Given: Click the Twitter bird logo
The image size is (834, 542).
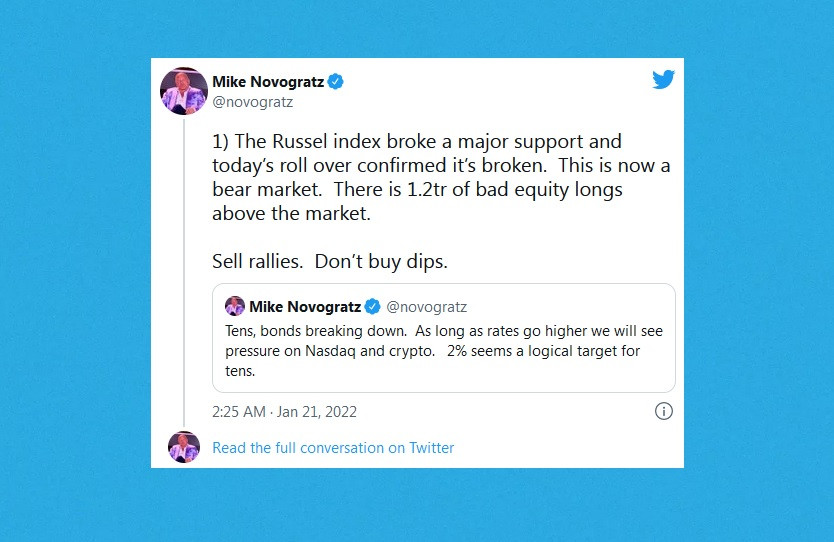Looking at the screenshot, I should click(x=663, y=79).
